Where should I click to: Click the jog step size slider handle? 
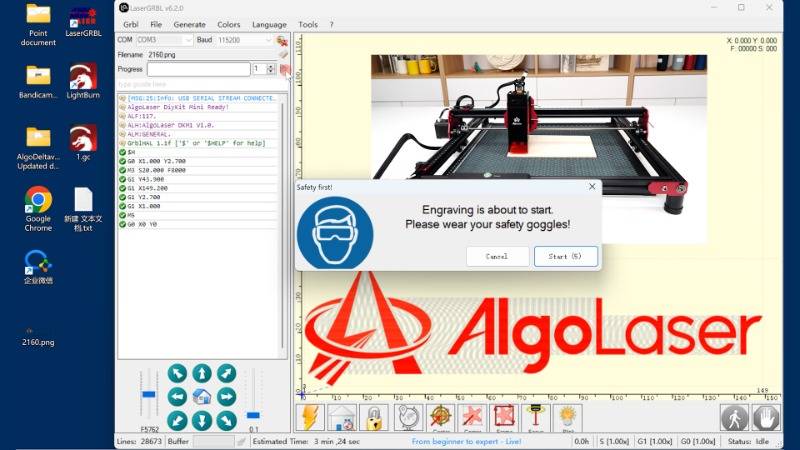(253, 415)
